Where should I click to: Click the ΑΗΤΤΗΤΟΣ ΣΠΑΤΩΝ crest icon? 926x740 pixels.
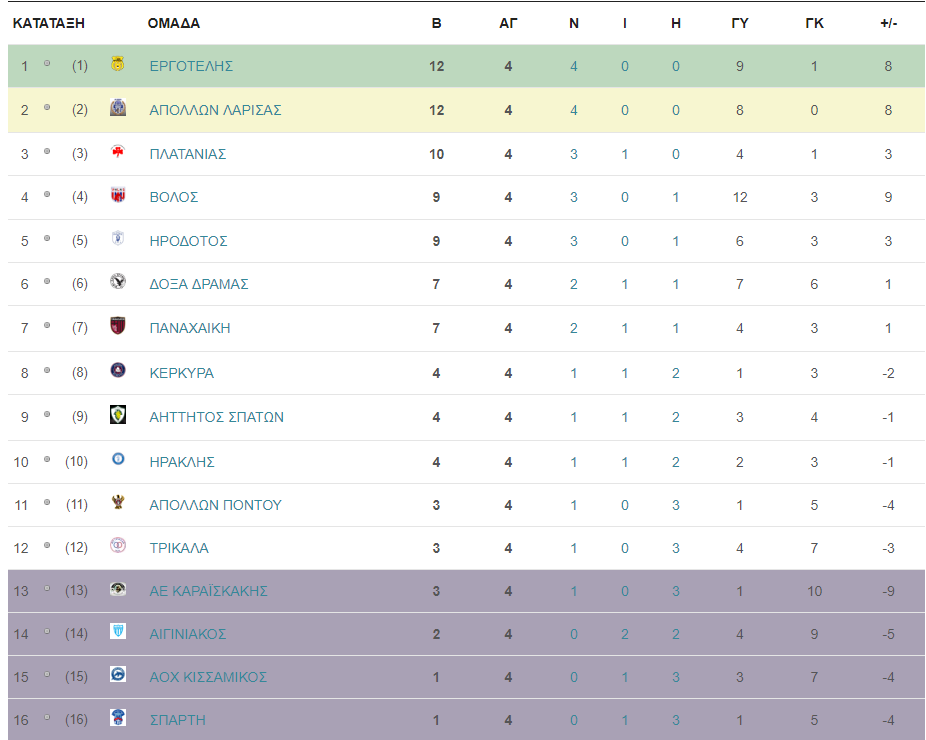tap(118, 415)
